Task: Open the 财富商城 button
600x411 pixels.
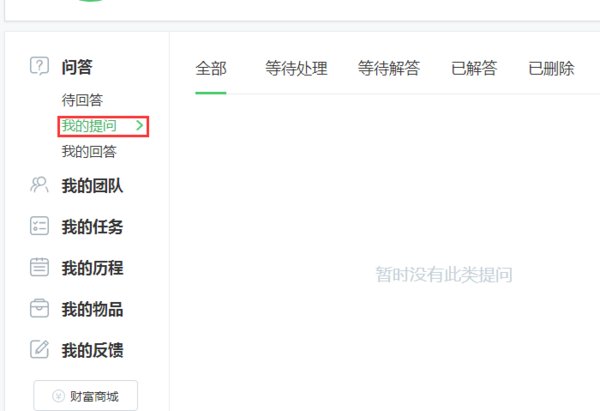Action: point(86,396)
